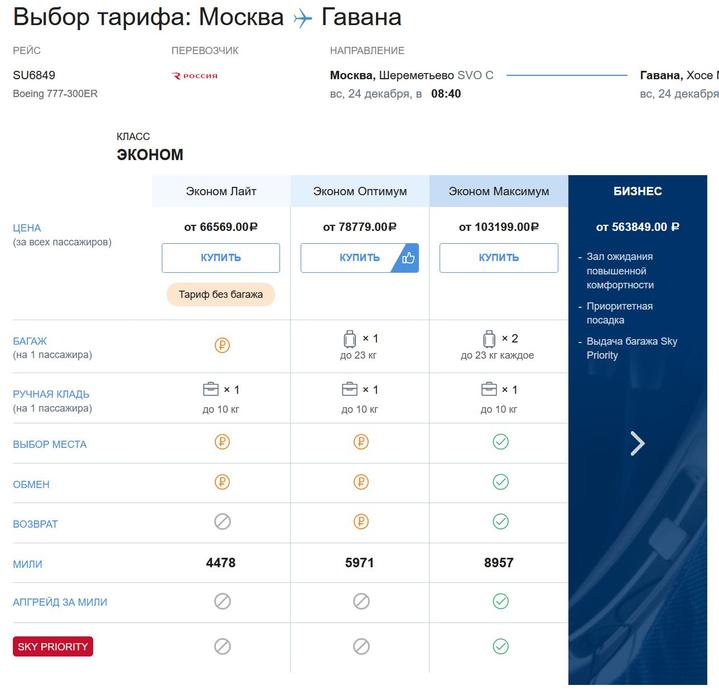The height and width of the screenshot is (700, 719).
Task: Click the thumbs-up recommended icon on Оптимум
Action: [408, 258]
